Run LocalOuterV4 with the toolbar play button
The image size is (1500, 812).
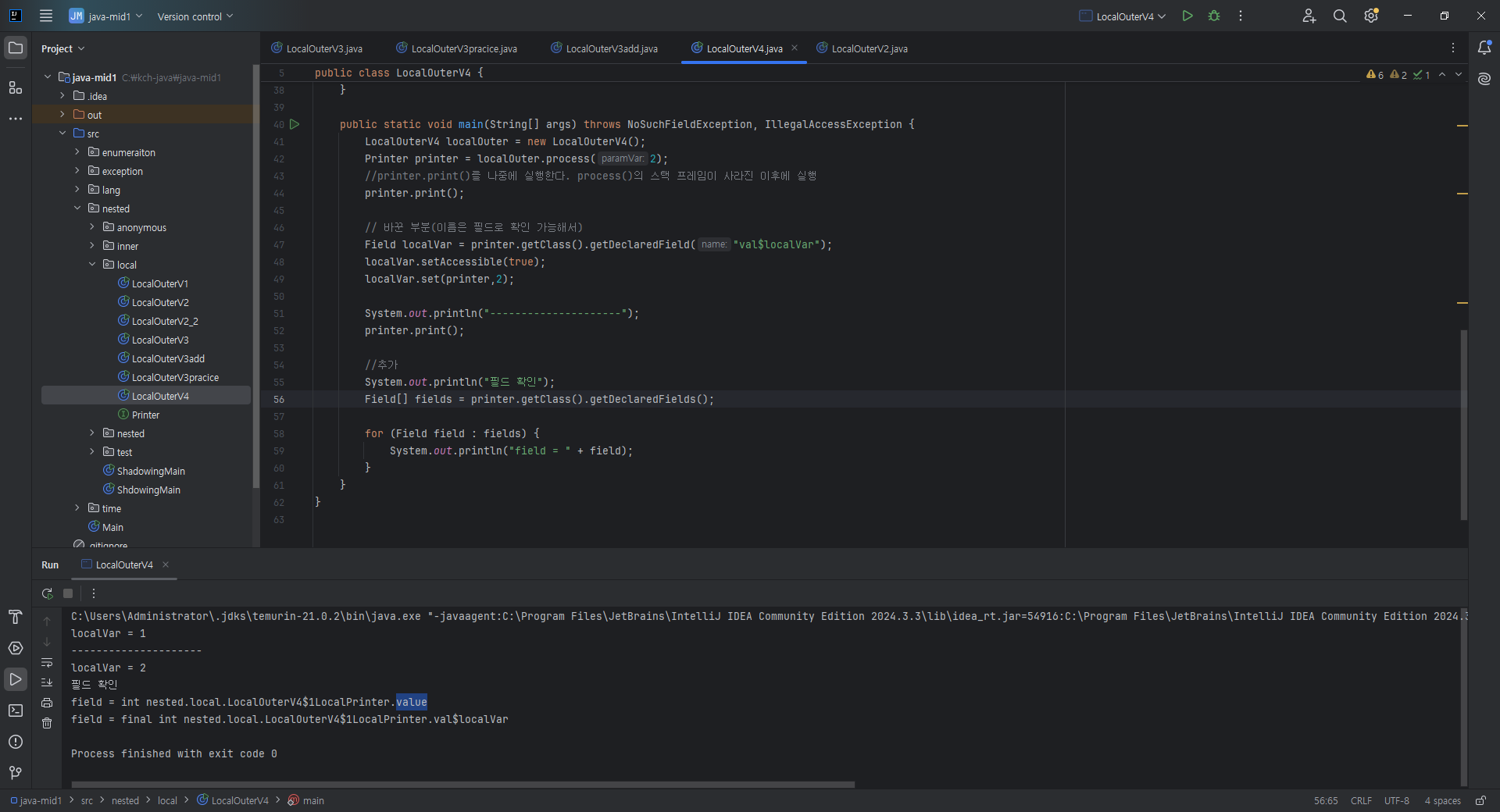click(x=1187, y=16)
